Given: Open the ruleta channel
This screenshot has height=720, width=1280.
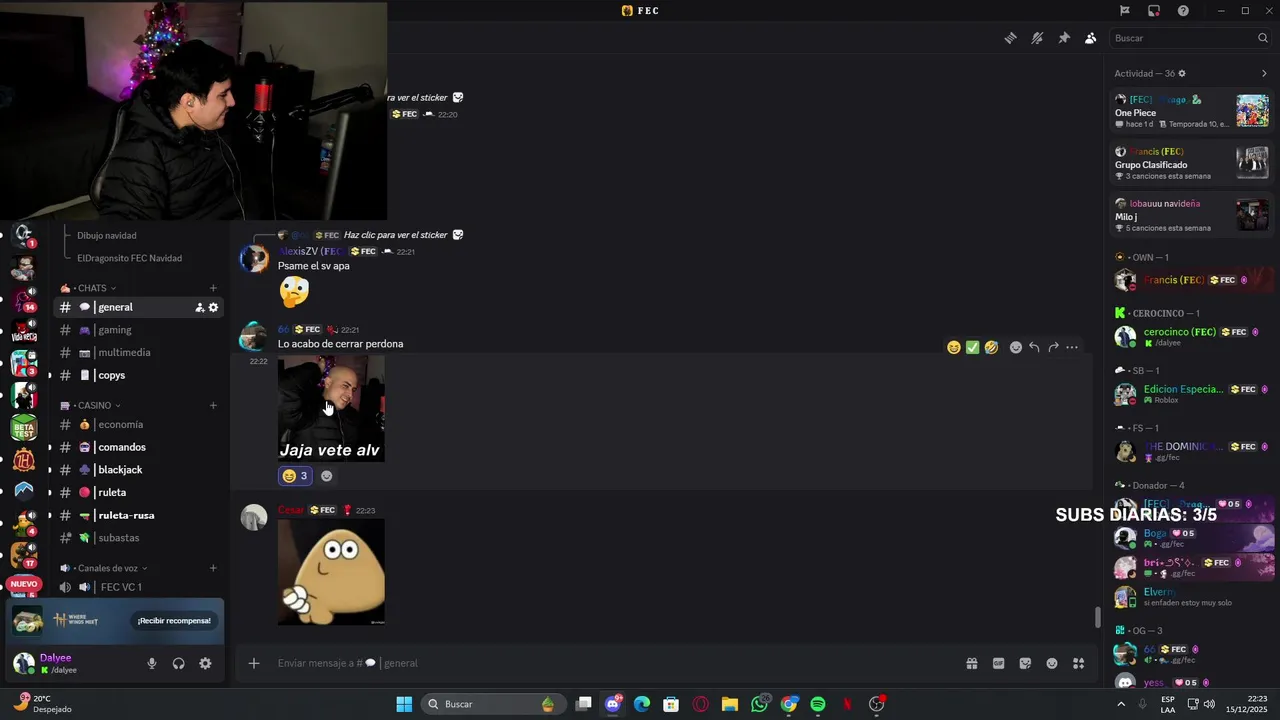Looking at the screenshot, I should tap(138, 493).
